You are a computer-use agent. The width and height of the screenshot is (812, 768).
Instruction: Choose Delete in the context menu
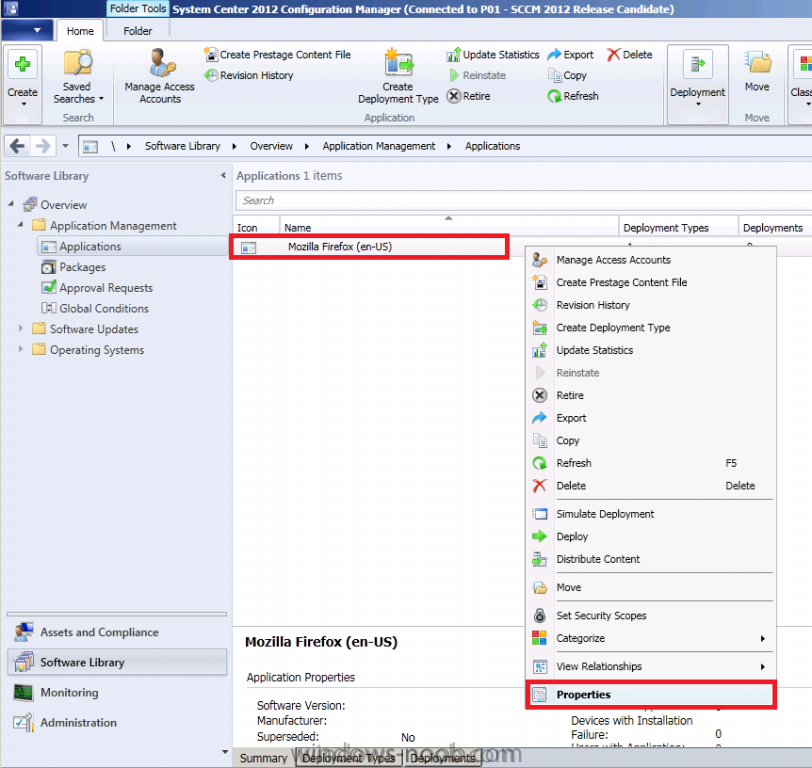[651, 486]
